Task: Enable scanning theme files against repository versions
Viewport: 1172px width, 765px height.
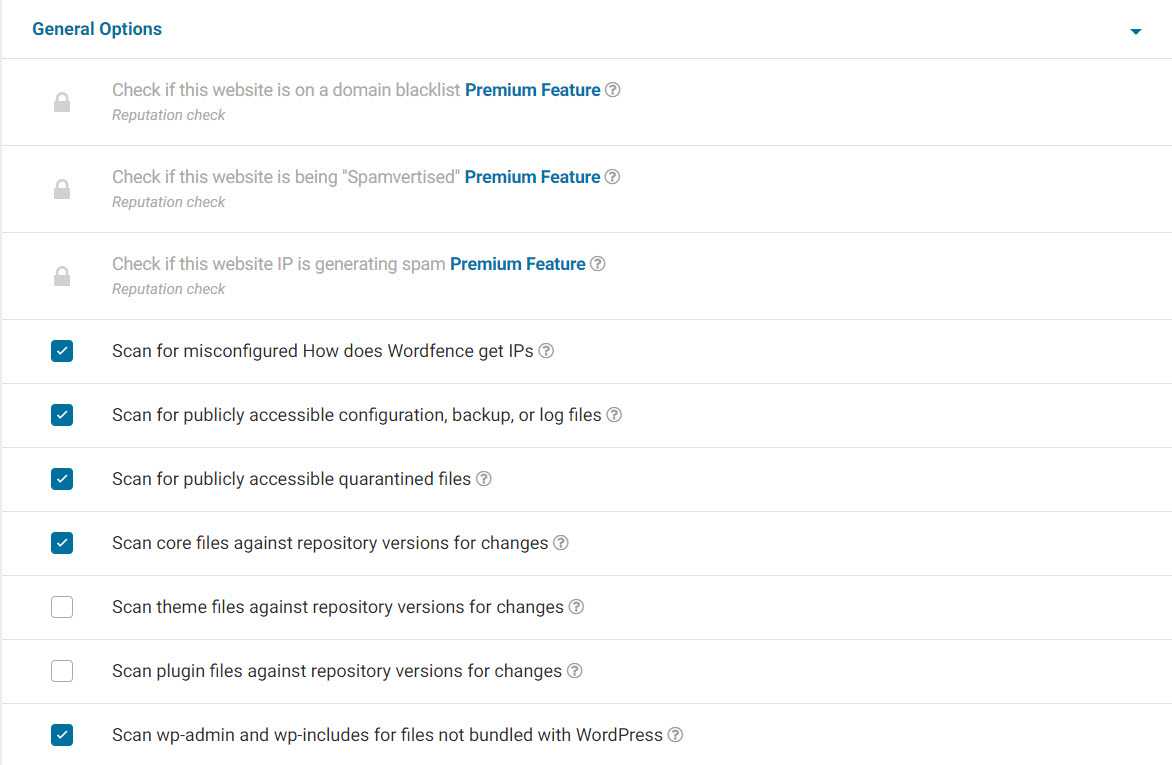Action: pyautogui.click(x=62, y=607)
